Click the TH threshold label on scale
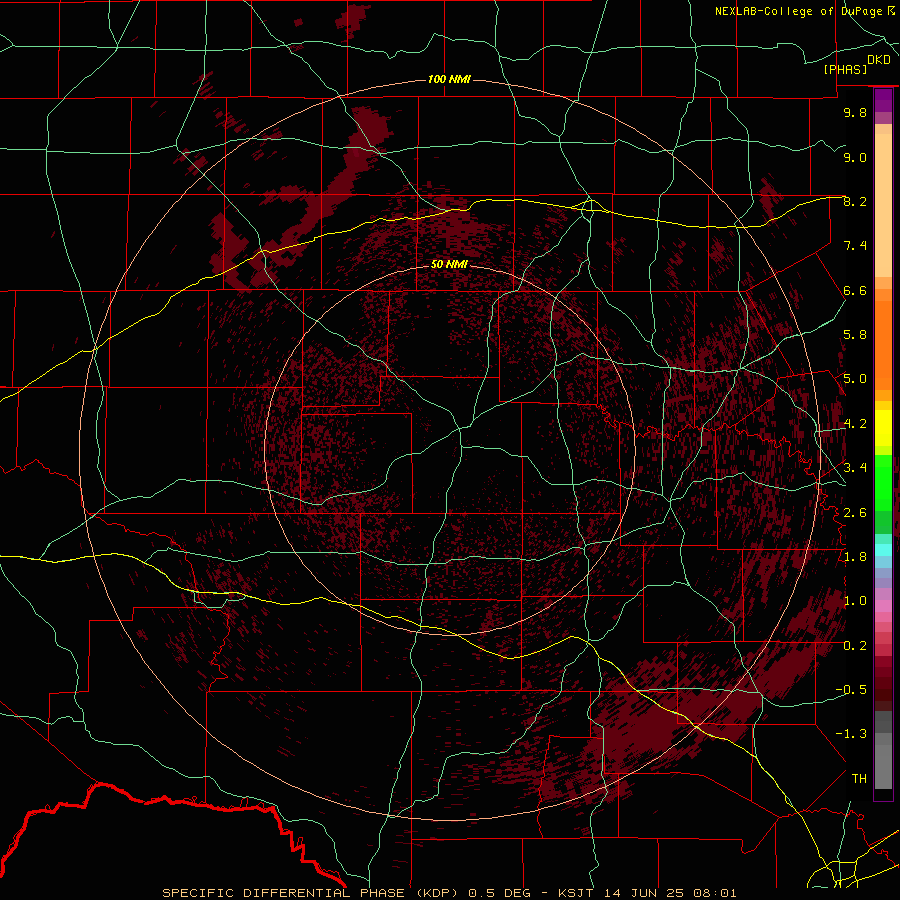Screen dimensions: 900x900 point(859,778)
